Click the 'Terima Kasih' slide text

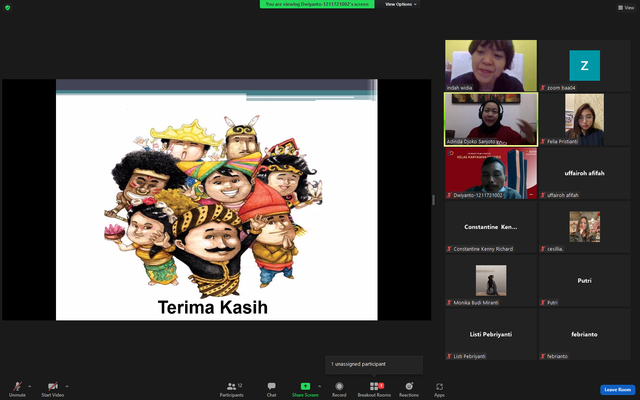click(213, 307)
